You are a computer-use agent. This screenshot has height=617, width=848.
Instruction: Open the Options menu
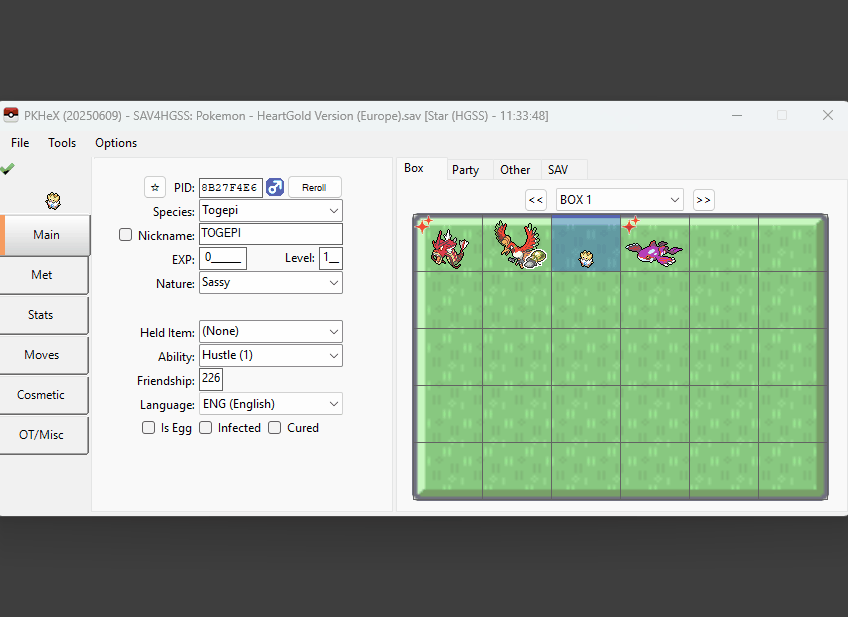[x=116, y=143]
